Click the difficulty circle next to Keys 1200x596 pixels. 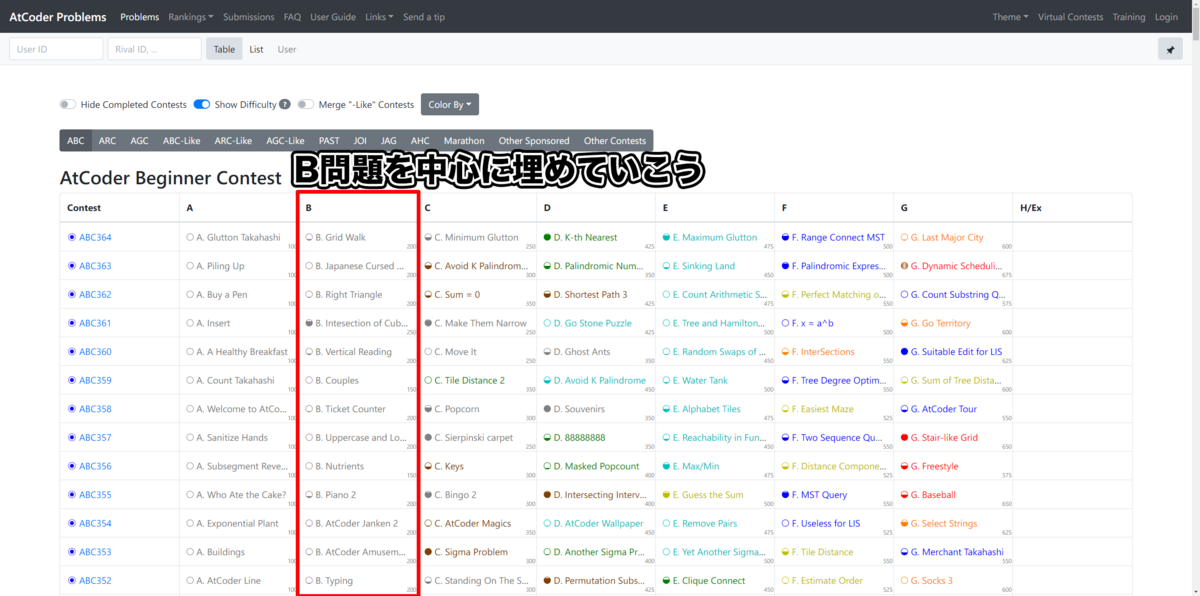click(x=428, y=466)
